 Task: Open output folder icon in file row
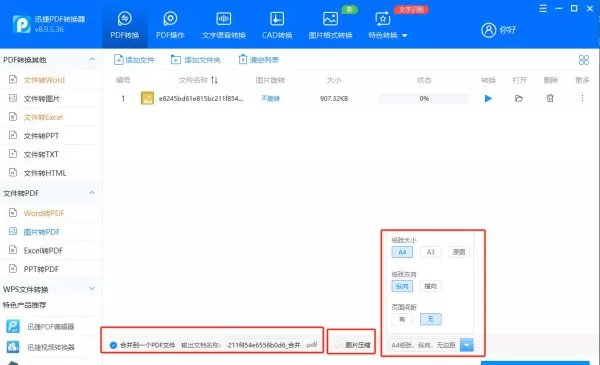click(518, 99)
